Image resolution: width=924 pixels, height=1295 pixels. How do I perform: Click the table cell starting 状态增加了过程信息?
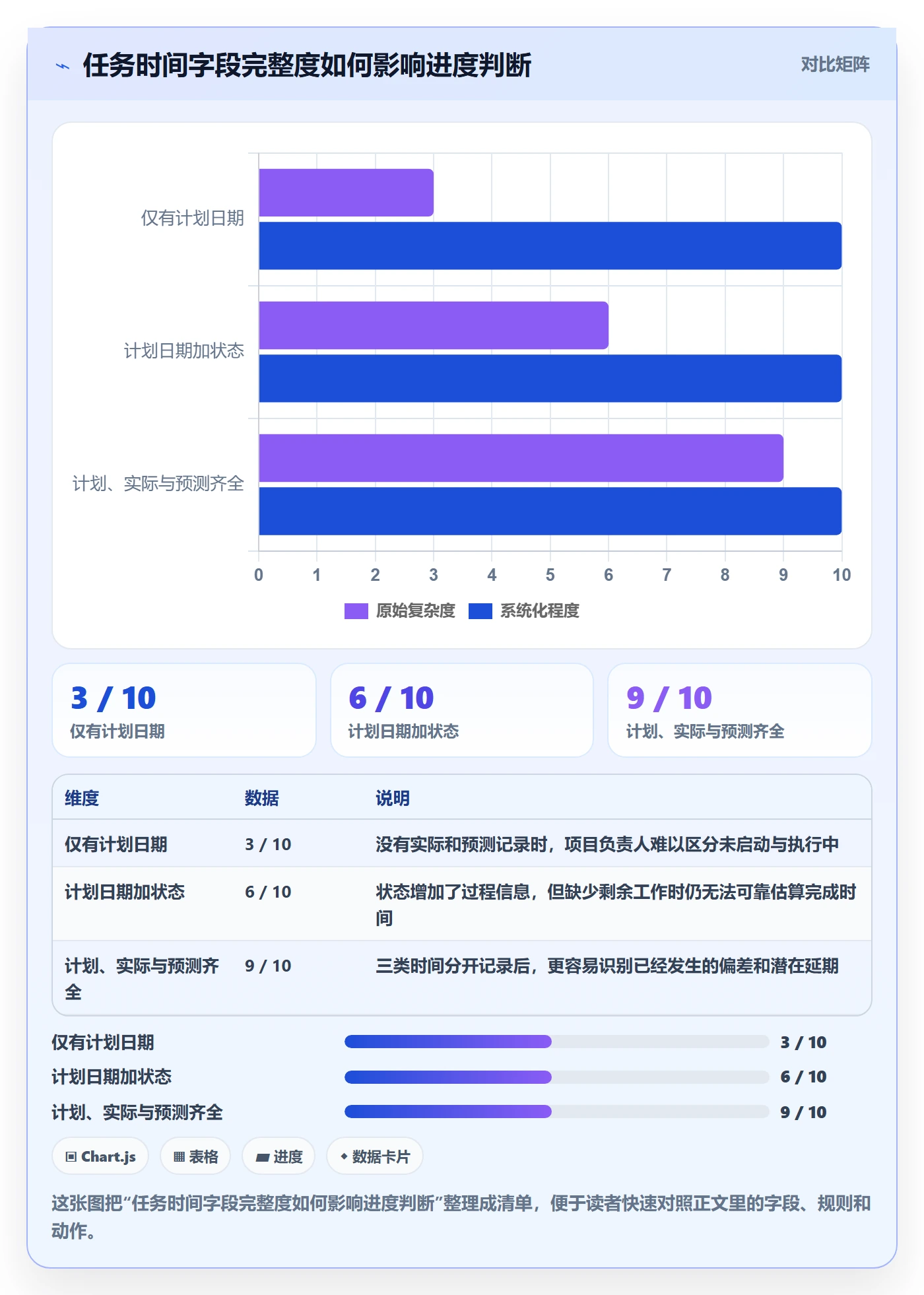pos(616,905)
